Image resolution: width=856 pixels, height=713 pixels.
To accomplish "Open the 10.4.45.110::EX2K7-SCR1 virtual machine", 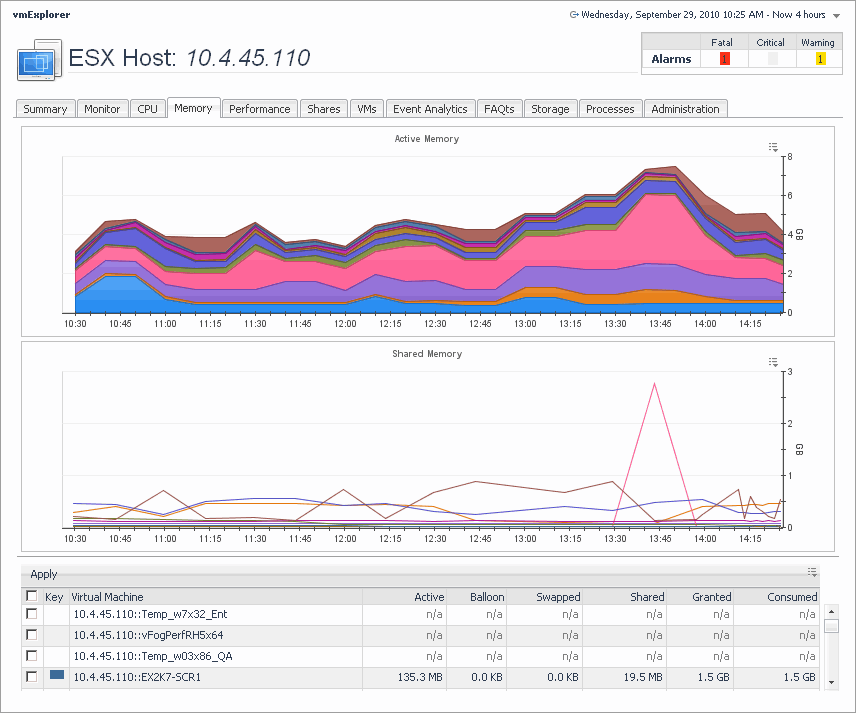I will tap(137, 677).
